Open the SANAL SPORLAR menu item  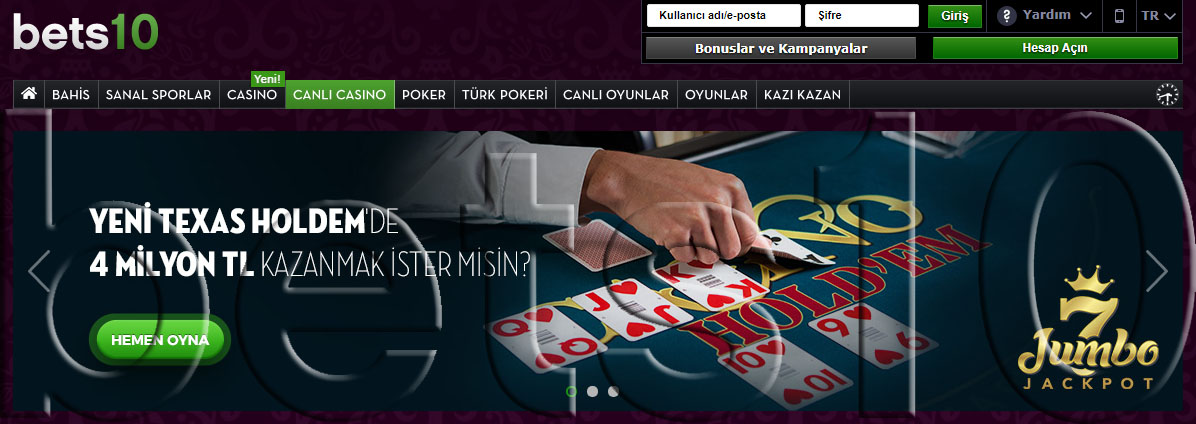[x=159, y=95]
